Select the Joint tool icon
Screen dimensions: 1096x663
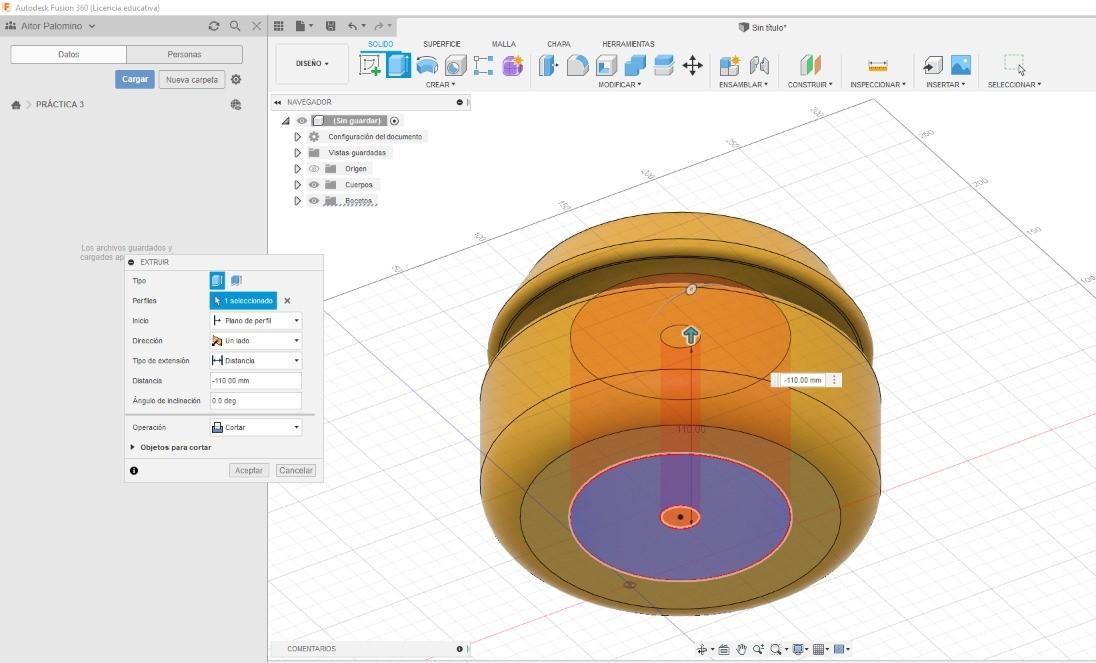click(x=759, y=66)
